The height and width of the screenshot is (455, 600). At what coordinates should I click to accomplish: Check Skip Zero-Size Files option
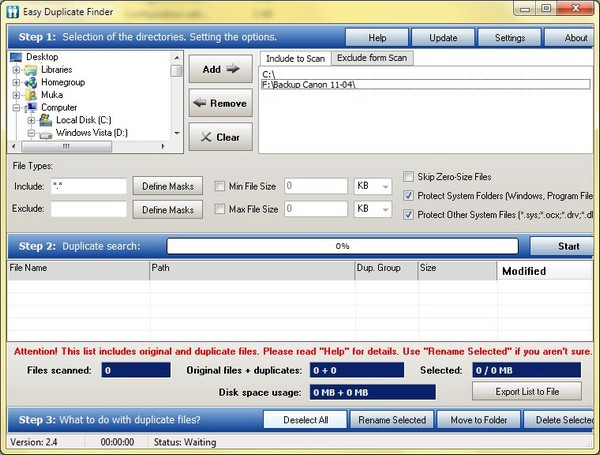[408, 176]
